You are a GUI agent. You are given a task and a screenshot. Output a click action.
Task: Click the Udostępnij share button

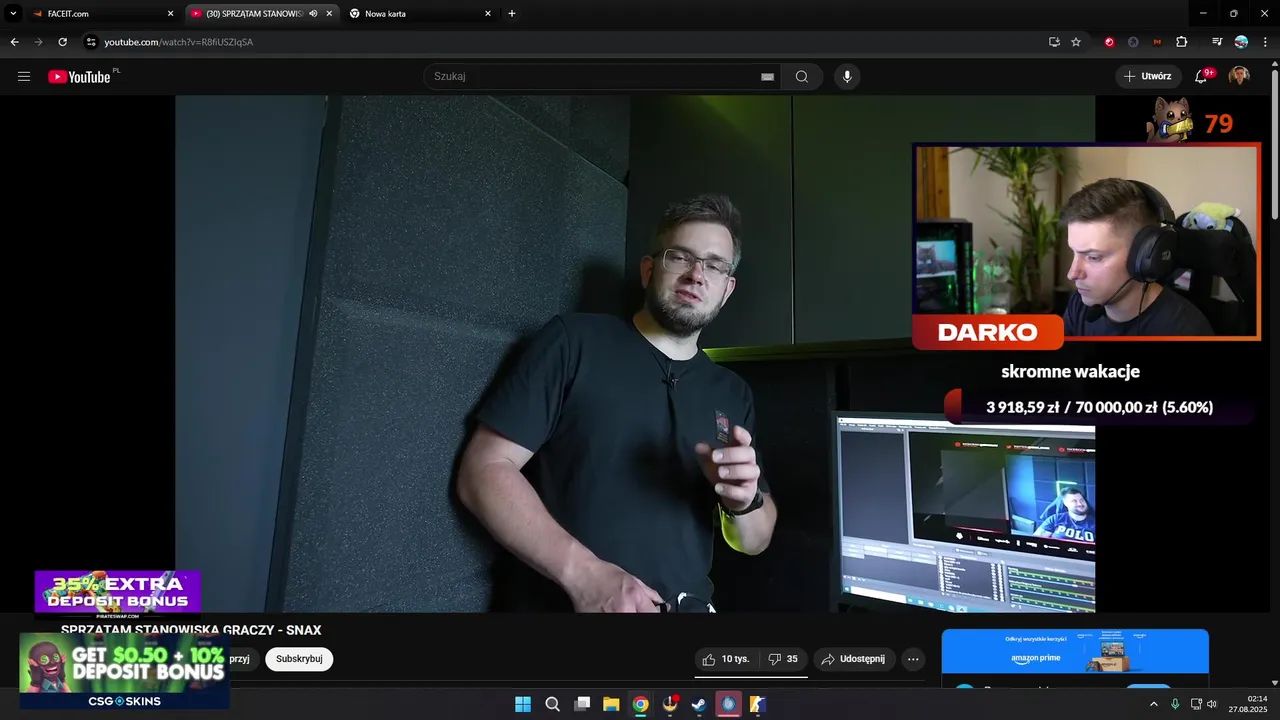(853, 659)
